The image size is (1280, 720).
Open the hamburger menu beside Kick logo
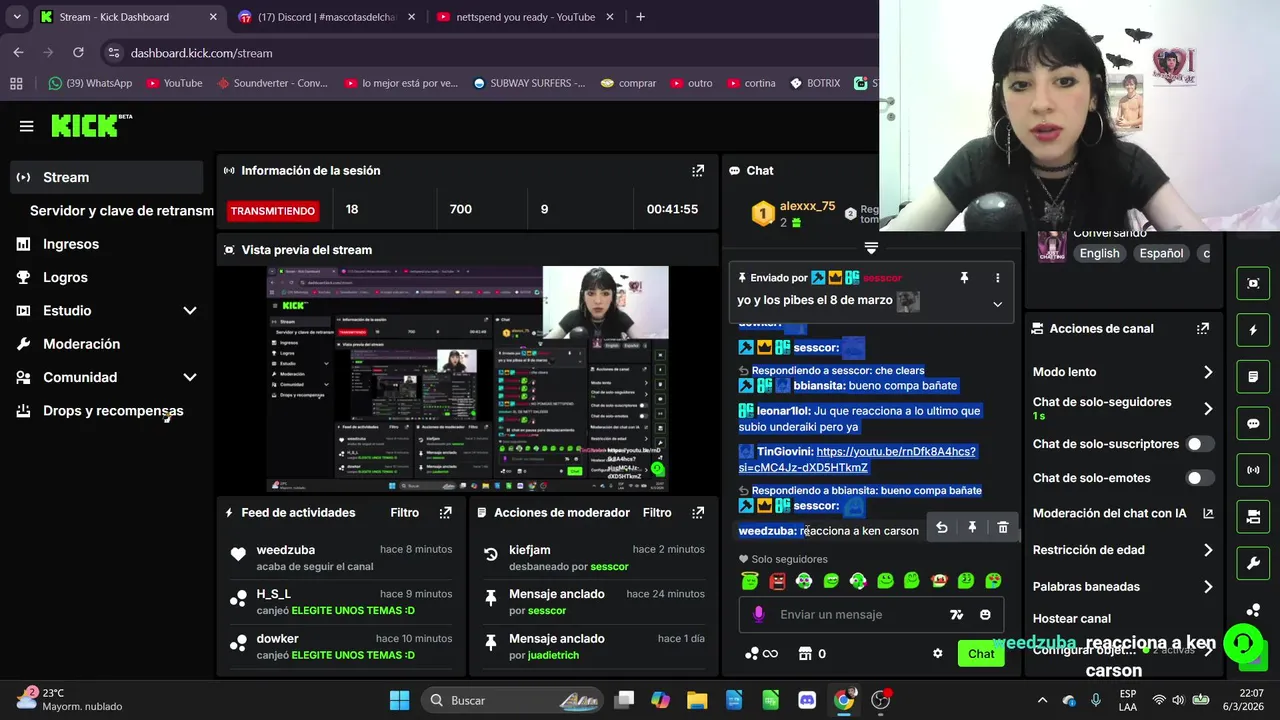27,126
